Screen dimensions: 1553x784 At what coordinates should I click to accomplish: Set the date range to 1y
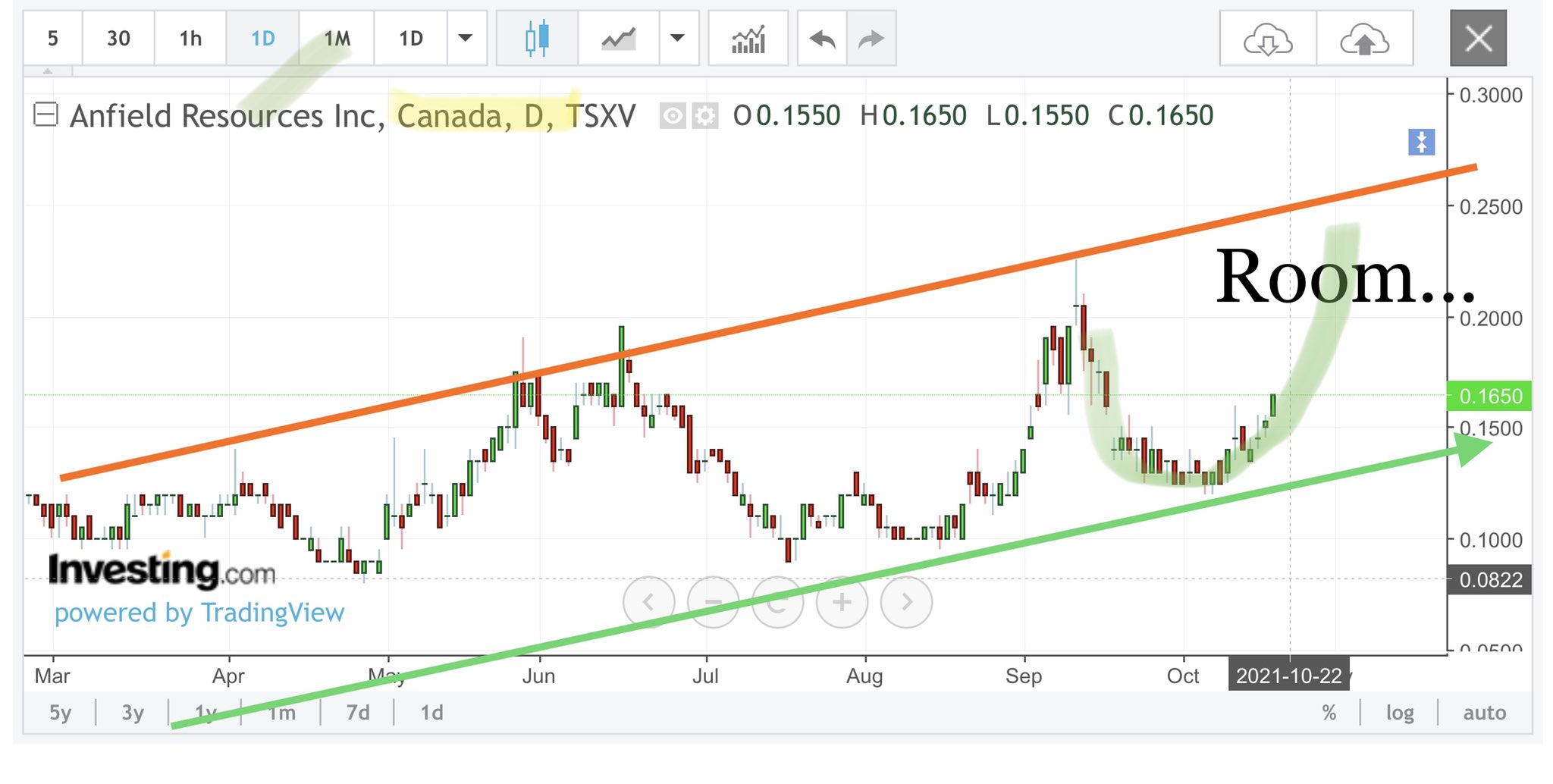point(205,713)
